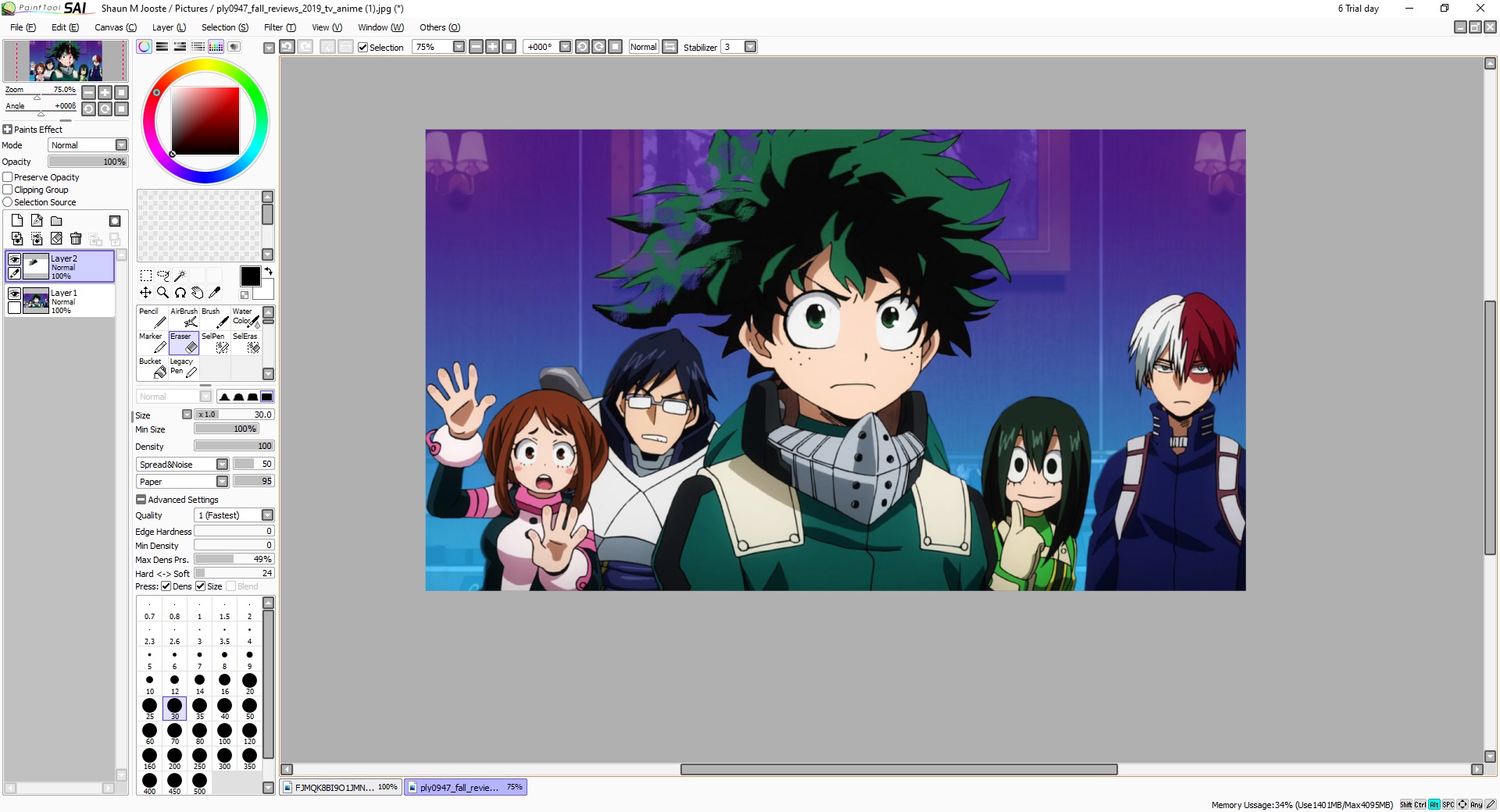Viewport: 1500px width, 812px height.
Task: Open the Spread&Noise texture dropdown
Action: [x=223, y=465]
